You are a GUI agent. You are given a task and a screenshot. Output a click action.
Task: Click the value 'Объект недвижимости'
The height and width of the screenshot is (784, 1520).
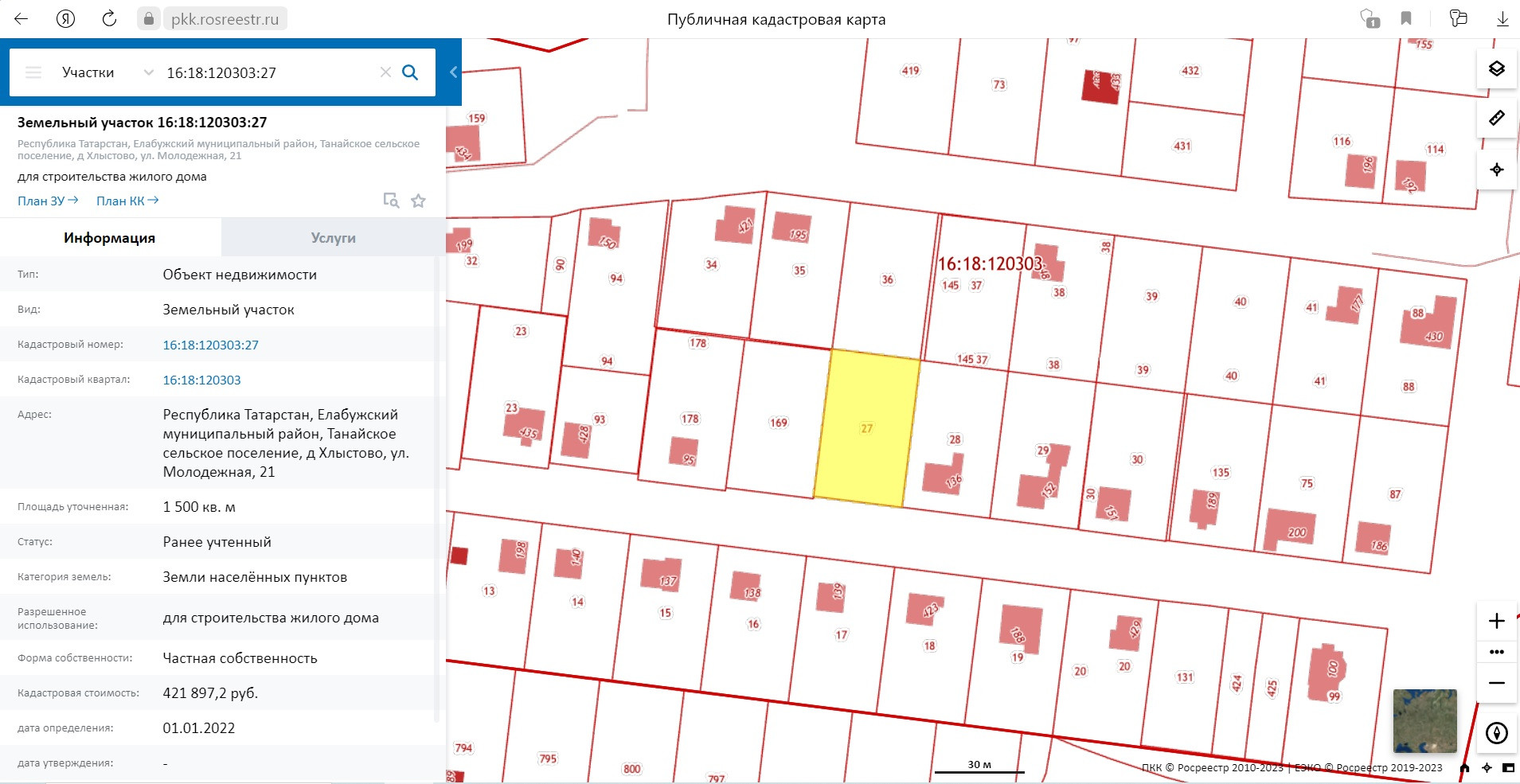coord(240,275)
